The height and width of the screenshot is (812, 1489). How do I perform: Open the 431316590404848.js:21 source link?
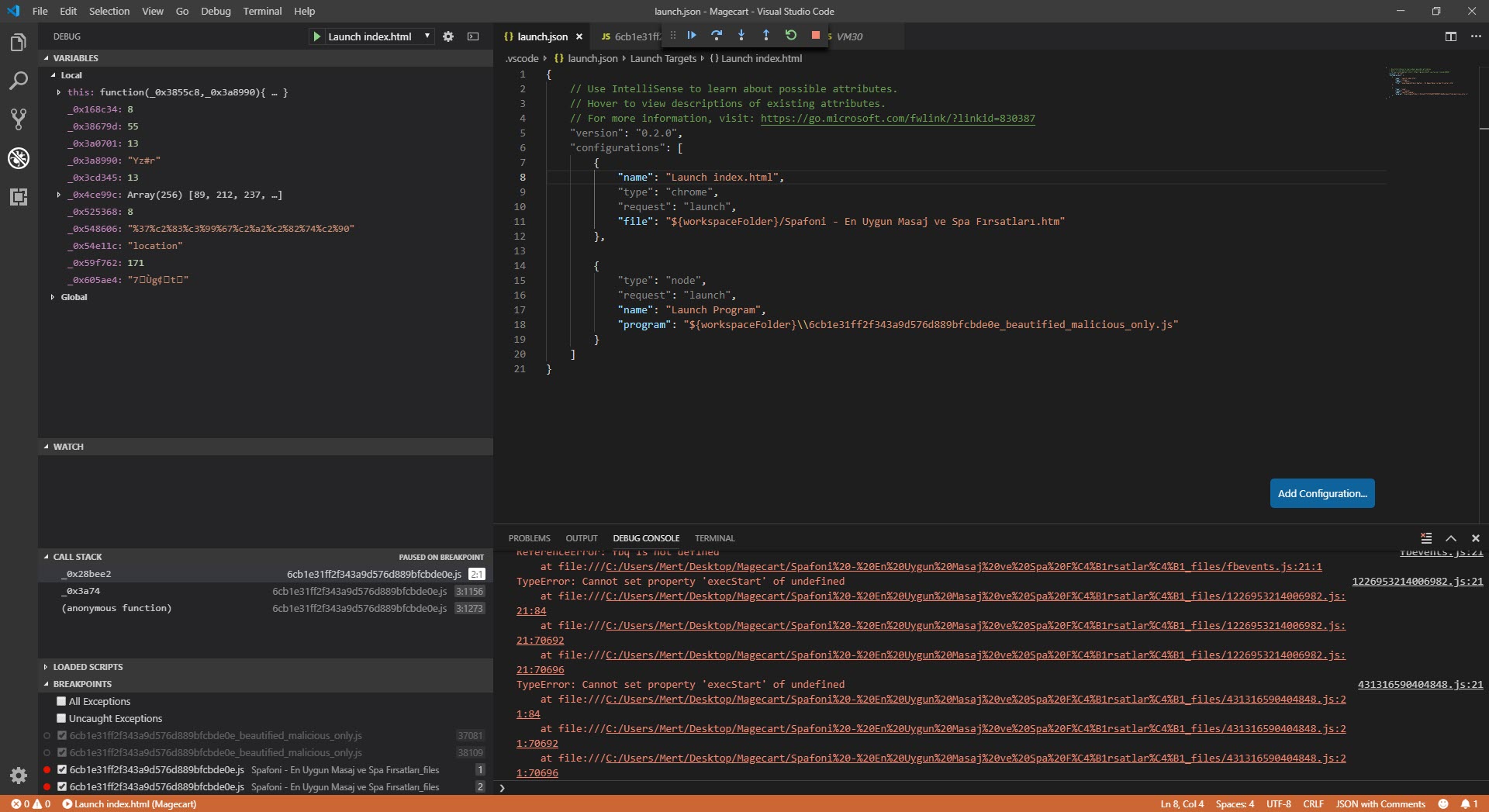1420,685
